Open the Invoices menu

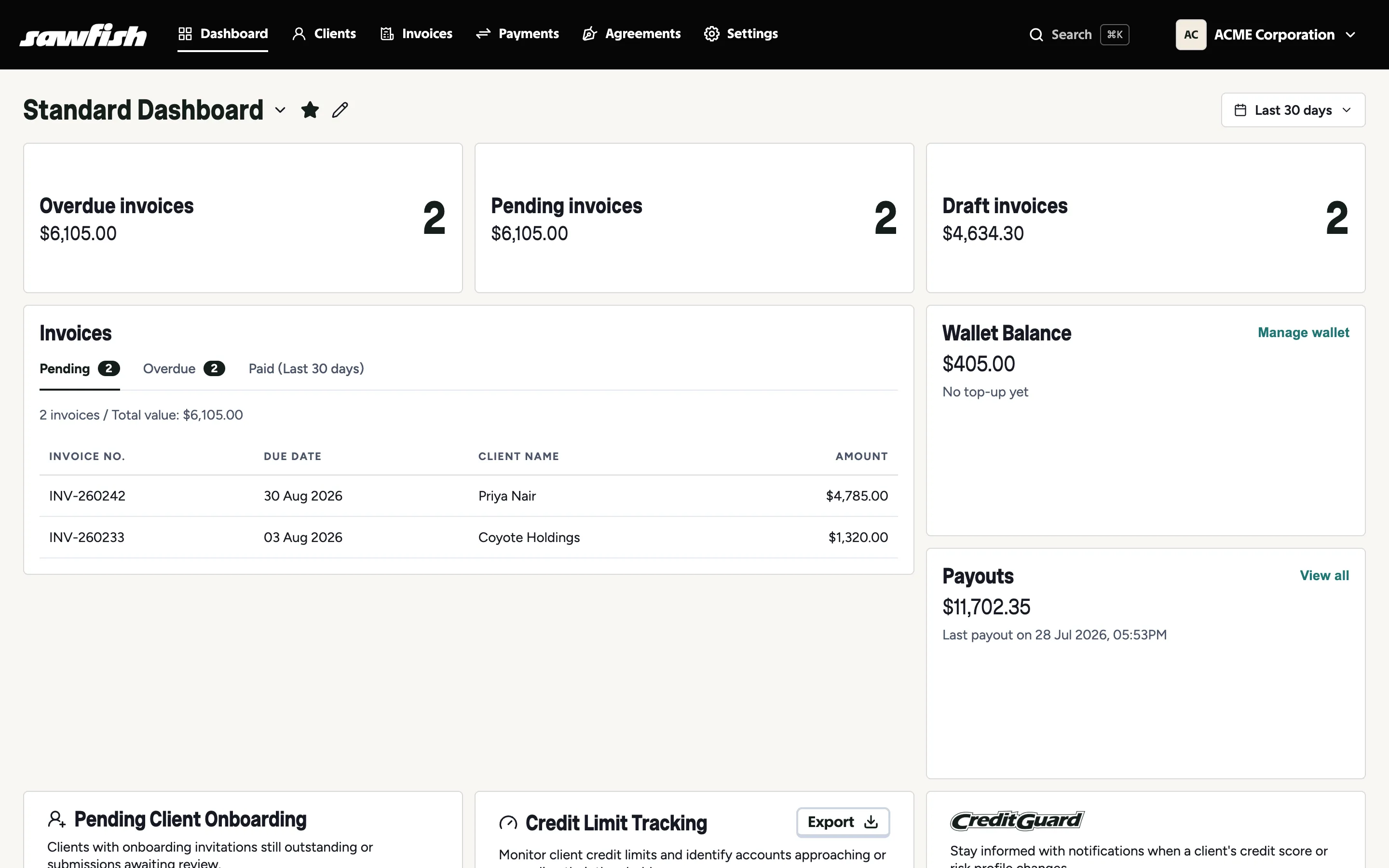click(416, 34)
